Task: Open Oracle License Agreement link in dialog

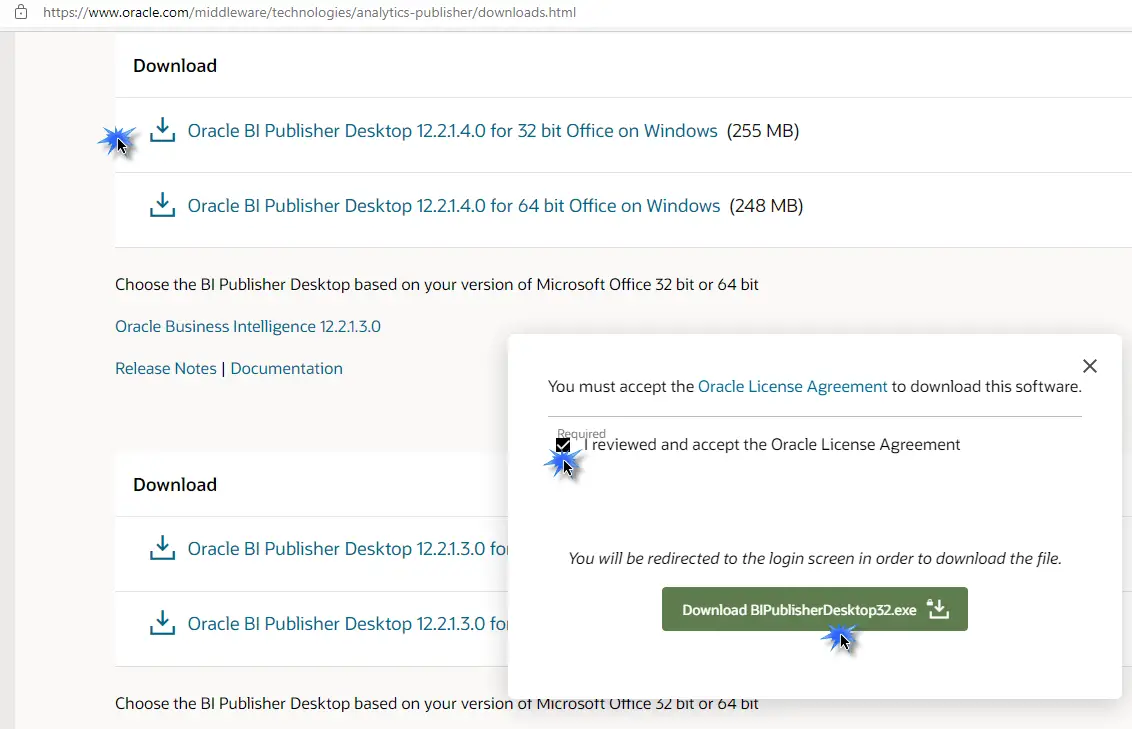Action: 793,386
